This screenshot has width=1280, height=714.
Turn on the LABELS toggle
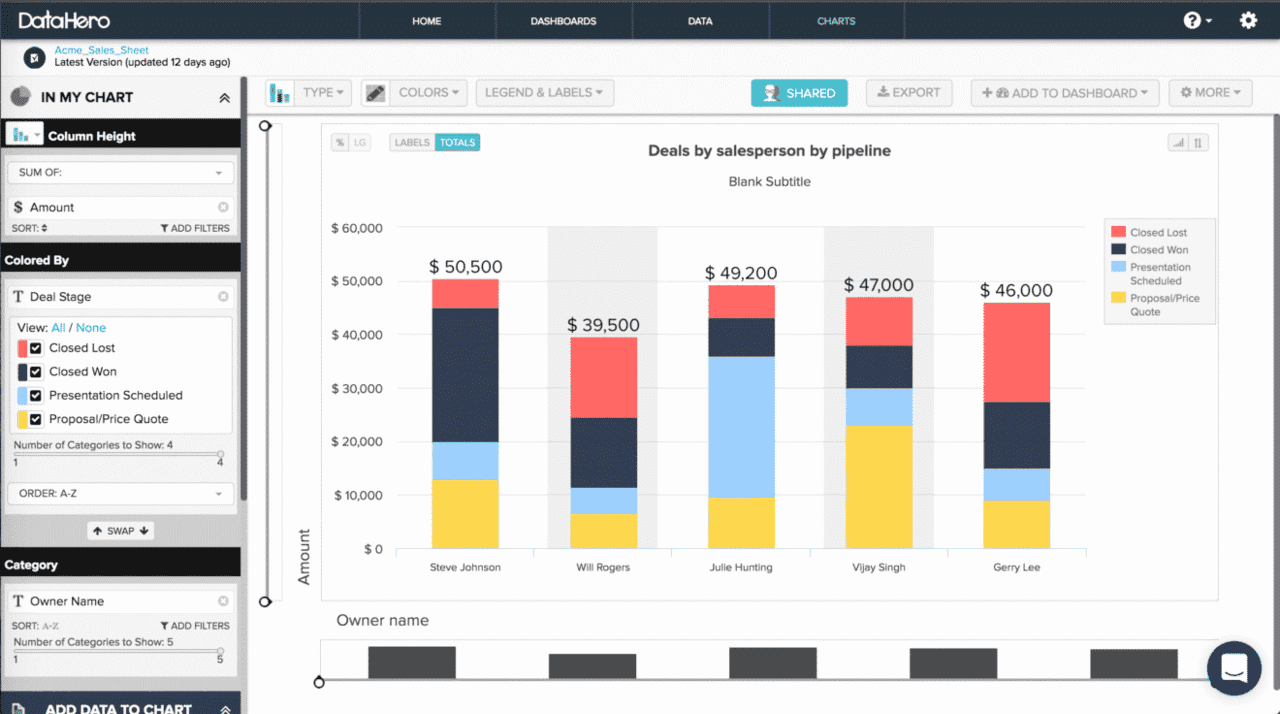pyautogui.click(x=412, y=143)
